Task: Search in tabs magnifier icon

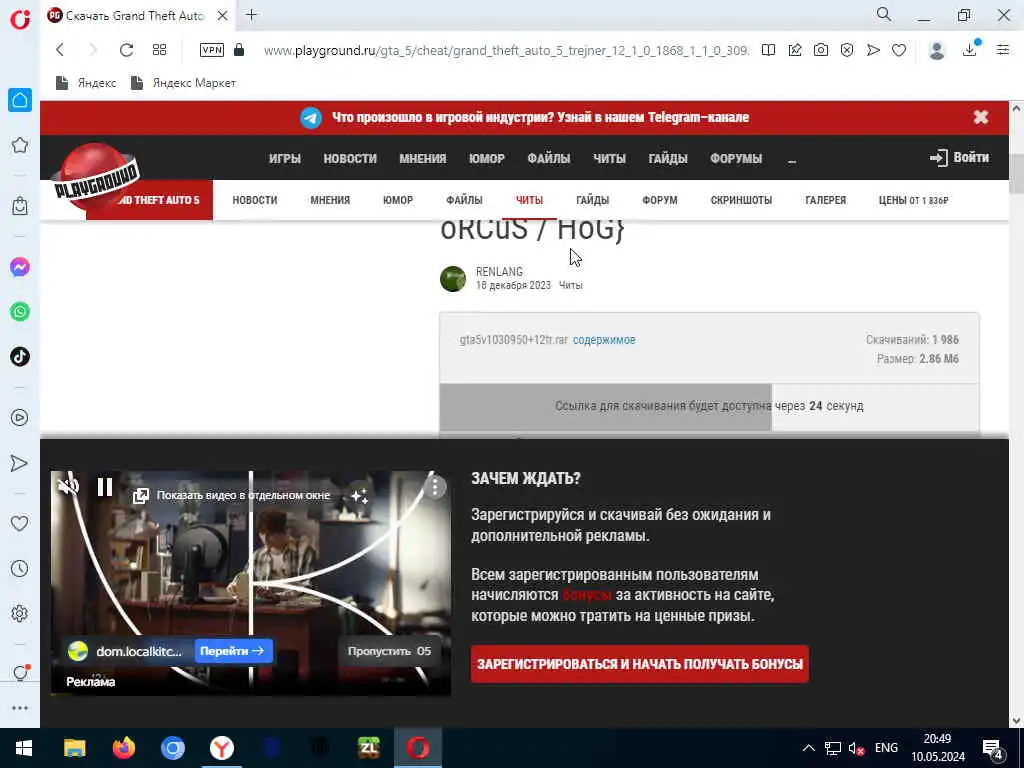Action: (884, 14)
